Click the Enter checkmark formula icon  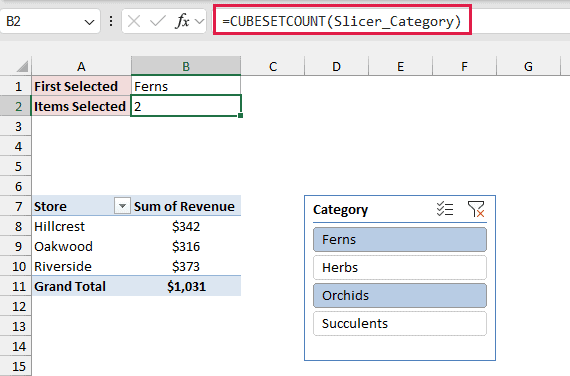(158, 21)
